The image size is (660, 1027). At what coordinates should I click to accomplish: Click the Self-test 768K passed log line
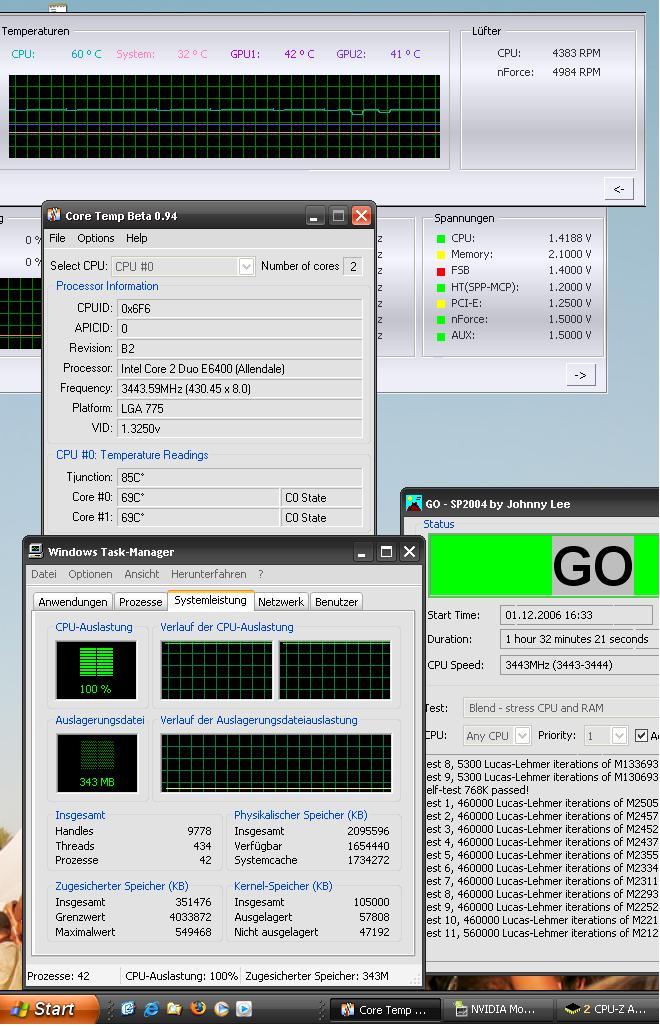tap(478, 790)
